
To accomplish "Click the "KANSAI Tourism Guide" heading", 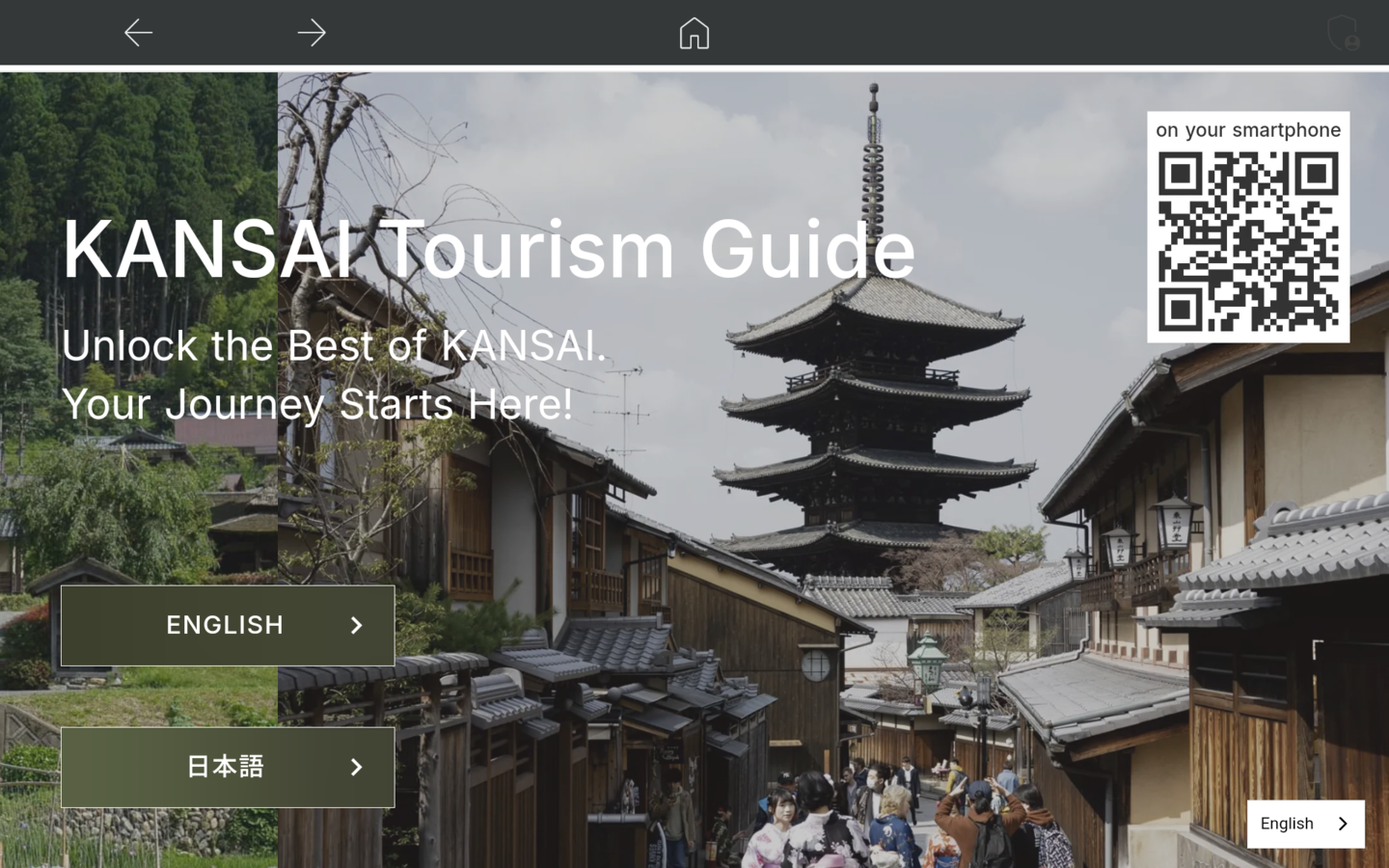I will 488,249.
